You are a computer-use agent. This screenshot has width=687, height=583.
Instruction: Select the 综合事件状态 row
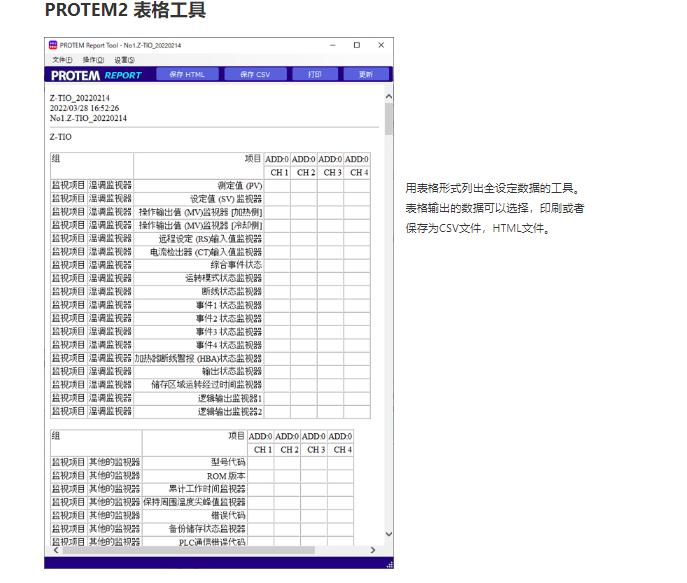[x=210, y=265]
